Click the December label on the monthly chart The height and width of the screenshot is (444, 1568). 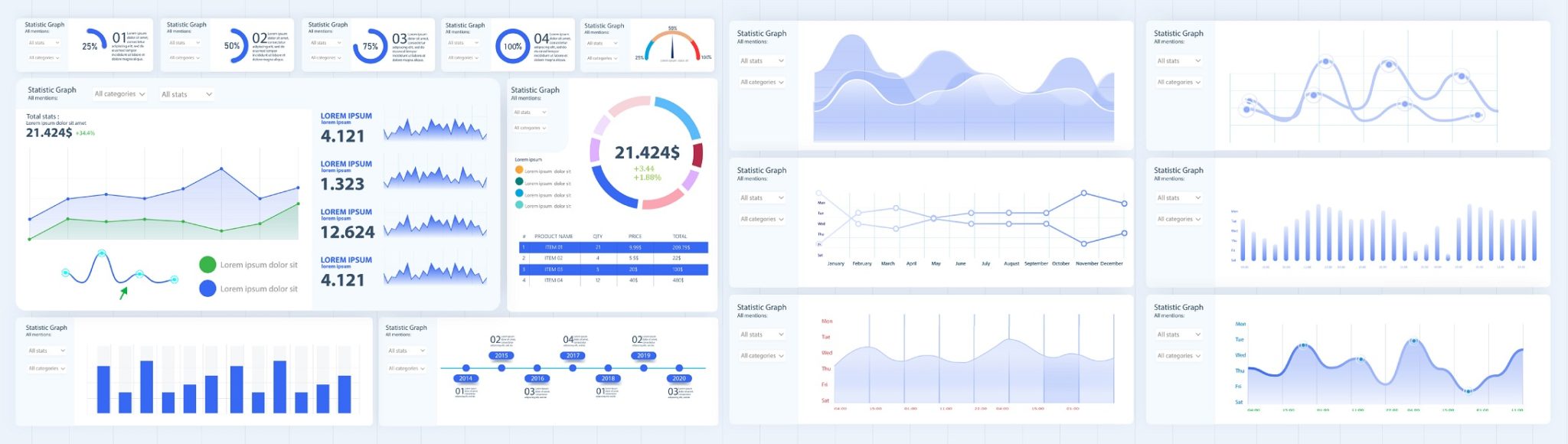(1112, 263)
